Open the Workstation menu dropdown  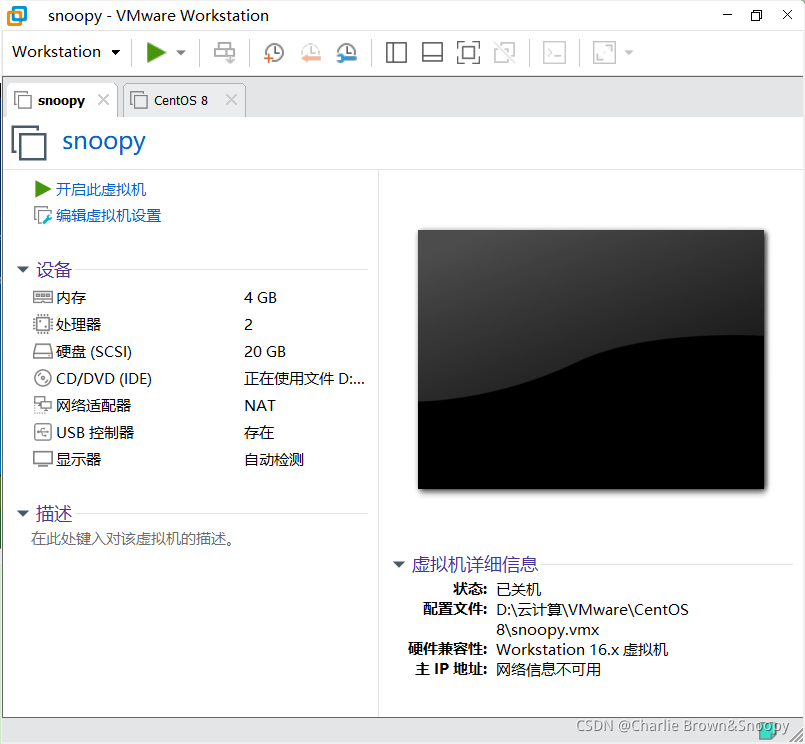(66, 52)
